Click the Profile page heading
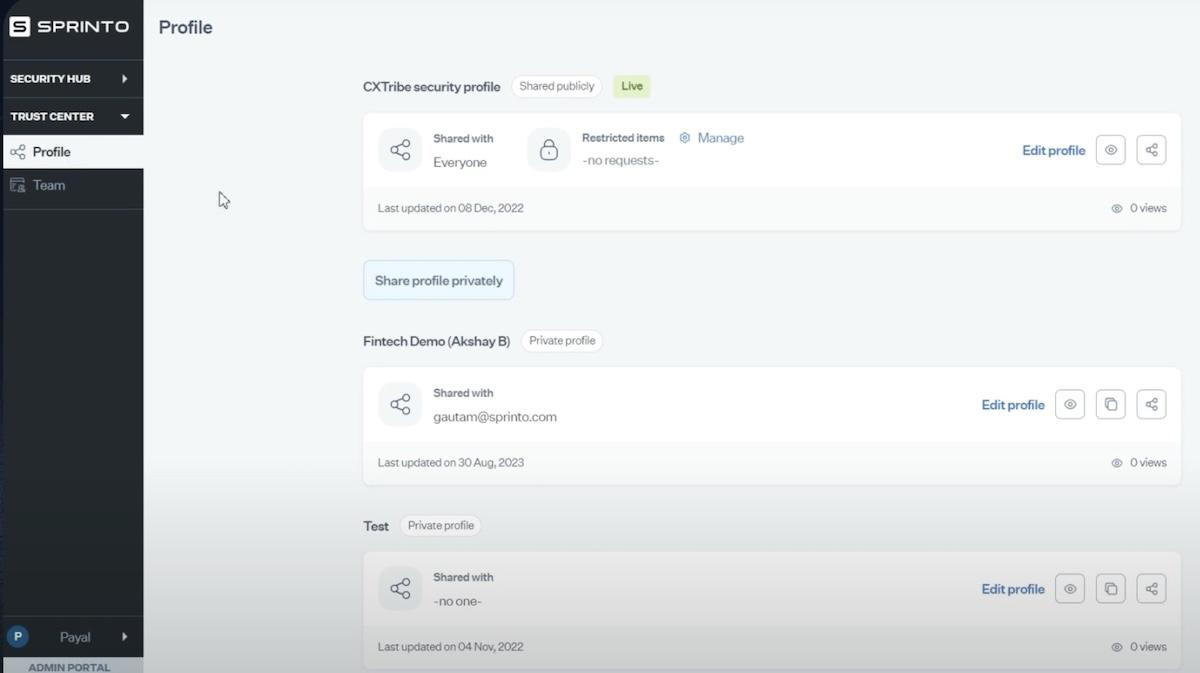This screenshot has width=1200, height=673. (186, 27)
